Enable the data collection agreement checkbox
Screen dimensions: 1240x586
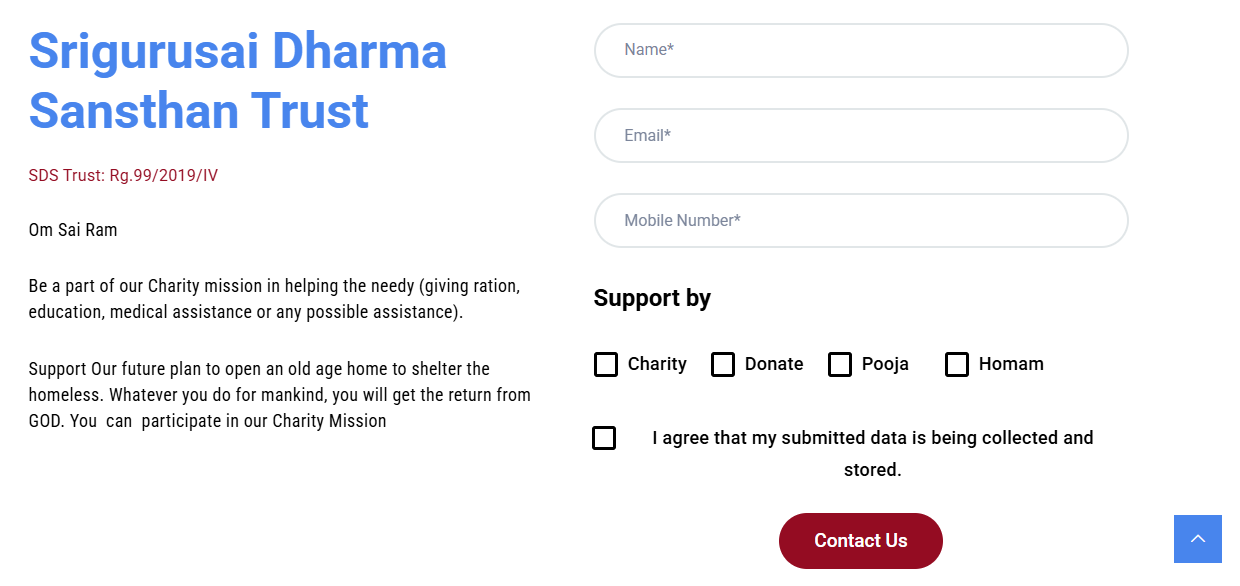(x=604, y=437)
